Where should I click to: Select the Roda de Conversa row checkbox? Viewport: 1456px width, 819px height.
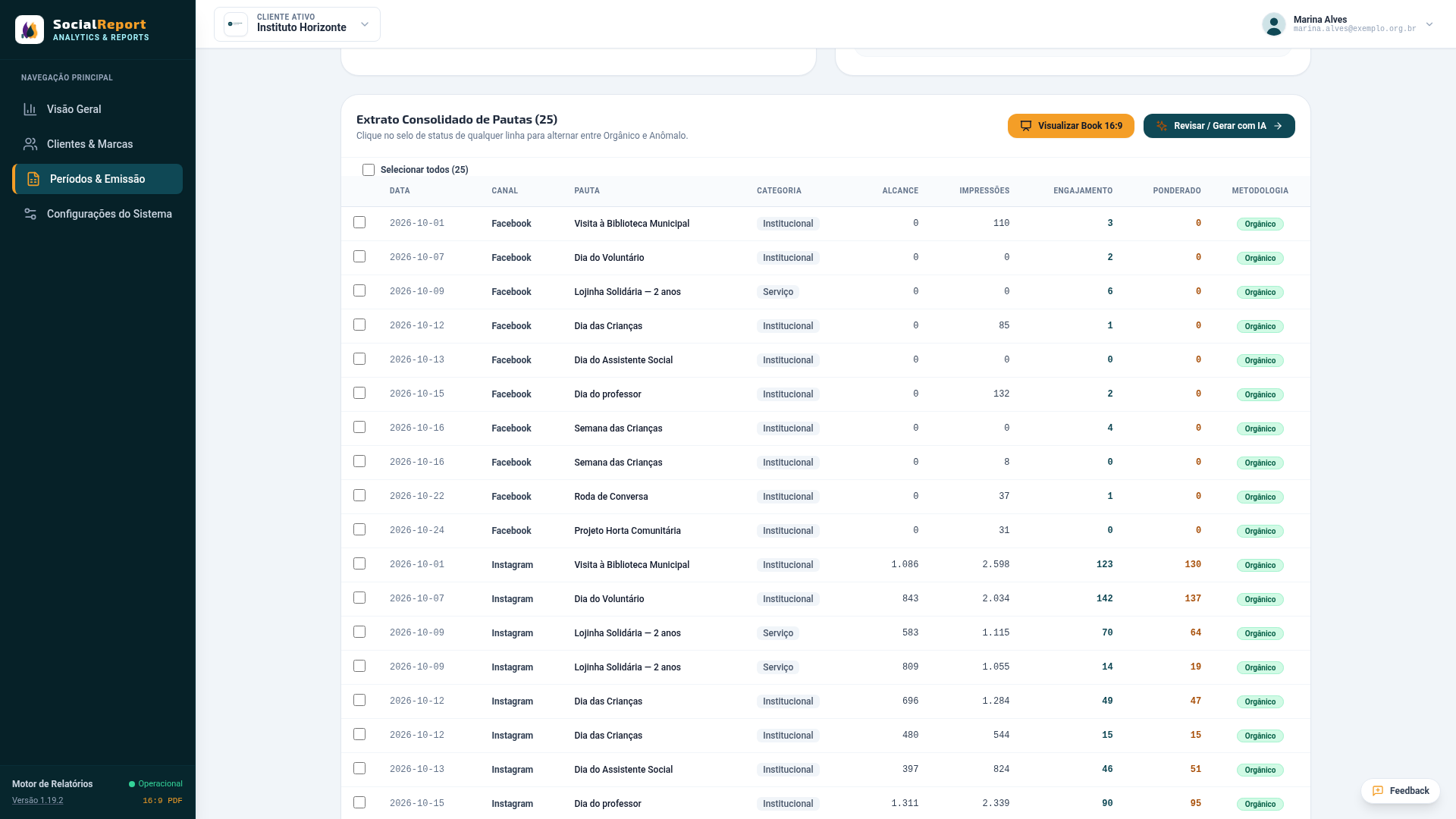tap(359, 495)
